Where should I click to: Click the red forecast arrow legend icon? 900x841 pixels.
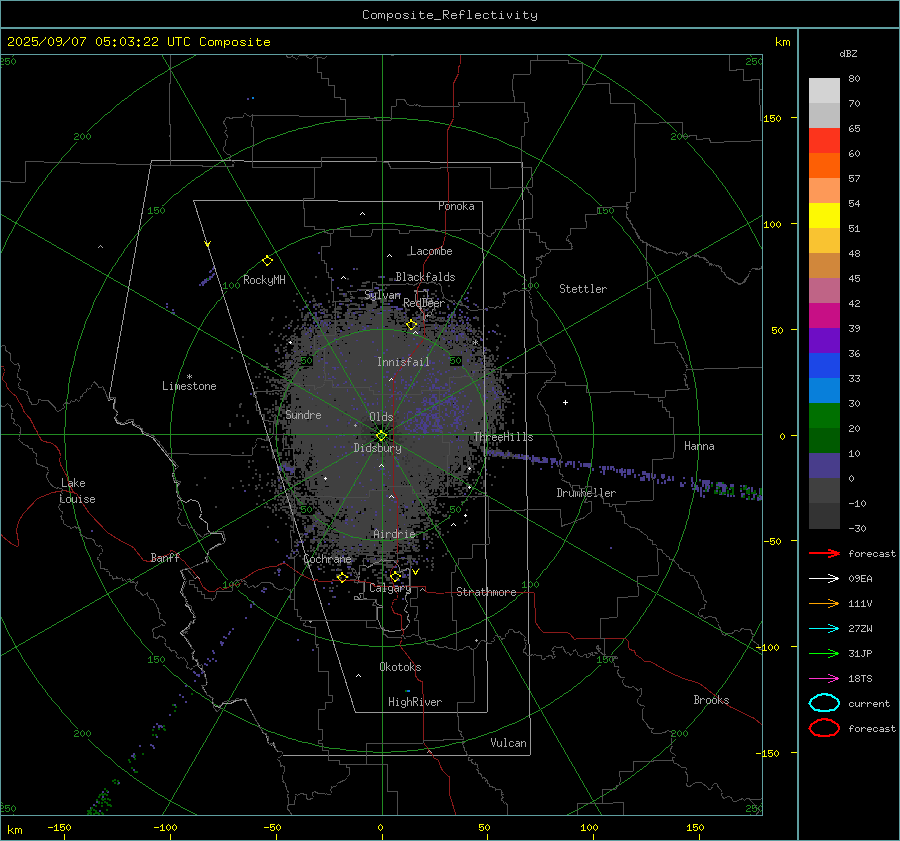click(x=824, y=553)
